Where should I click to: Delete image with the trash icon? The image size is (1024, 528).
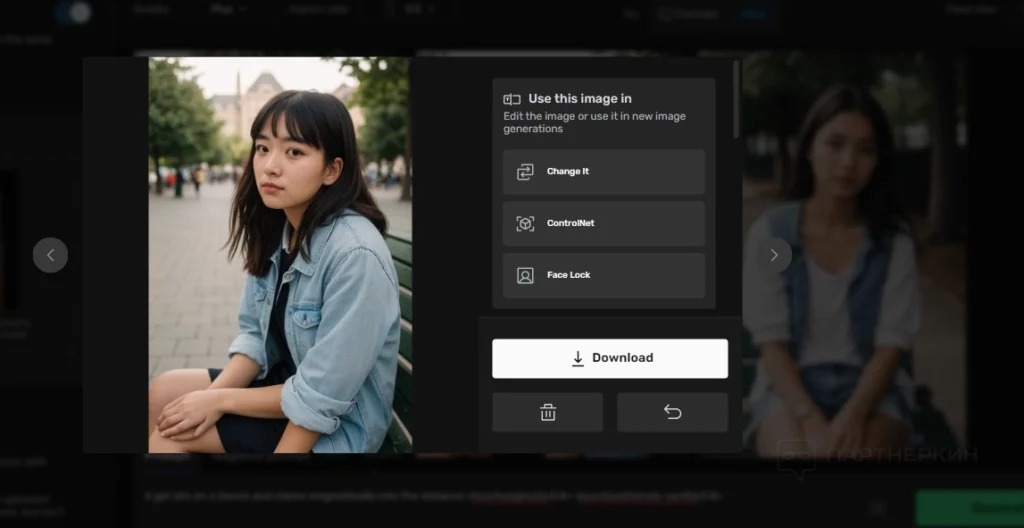pyautogui.click(x=547, y=412)
